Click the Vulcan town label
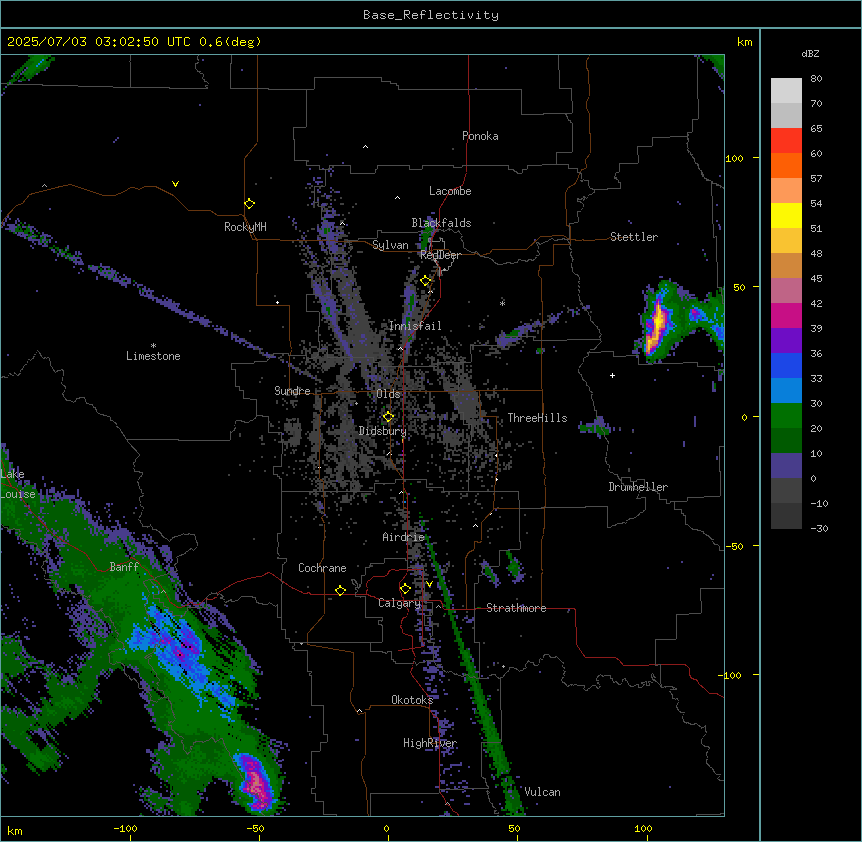The height and width of the screenshot is (842, 862). pyautogui.click(x=543, y=792)
